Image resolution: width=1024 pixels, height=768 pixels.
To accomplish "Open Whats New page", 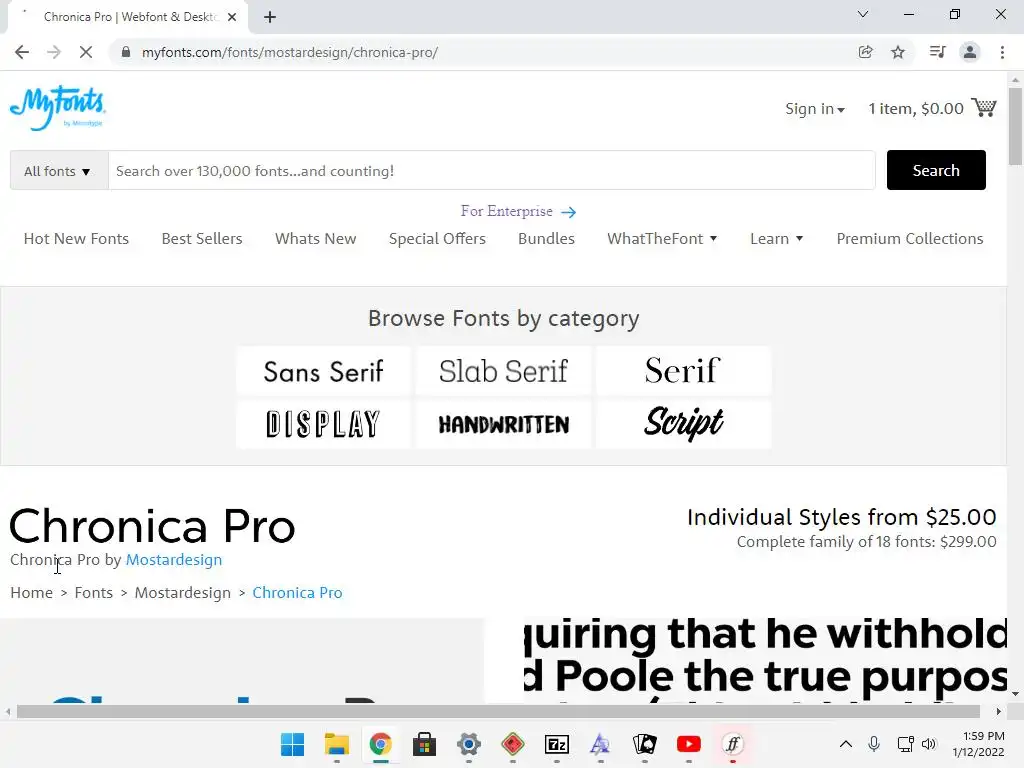I will click(315, 238).
